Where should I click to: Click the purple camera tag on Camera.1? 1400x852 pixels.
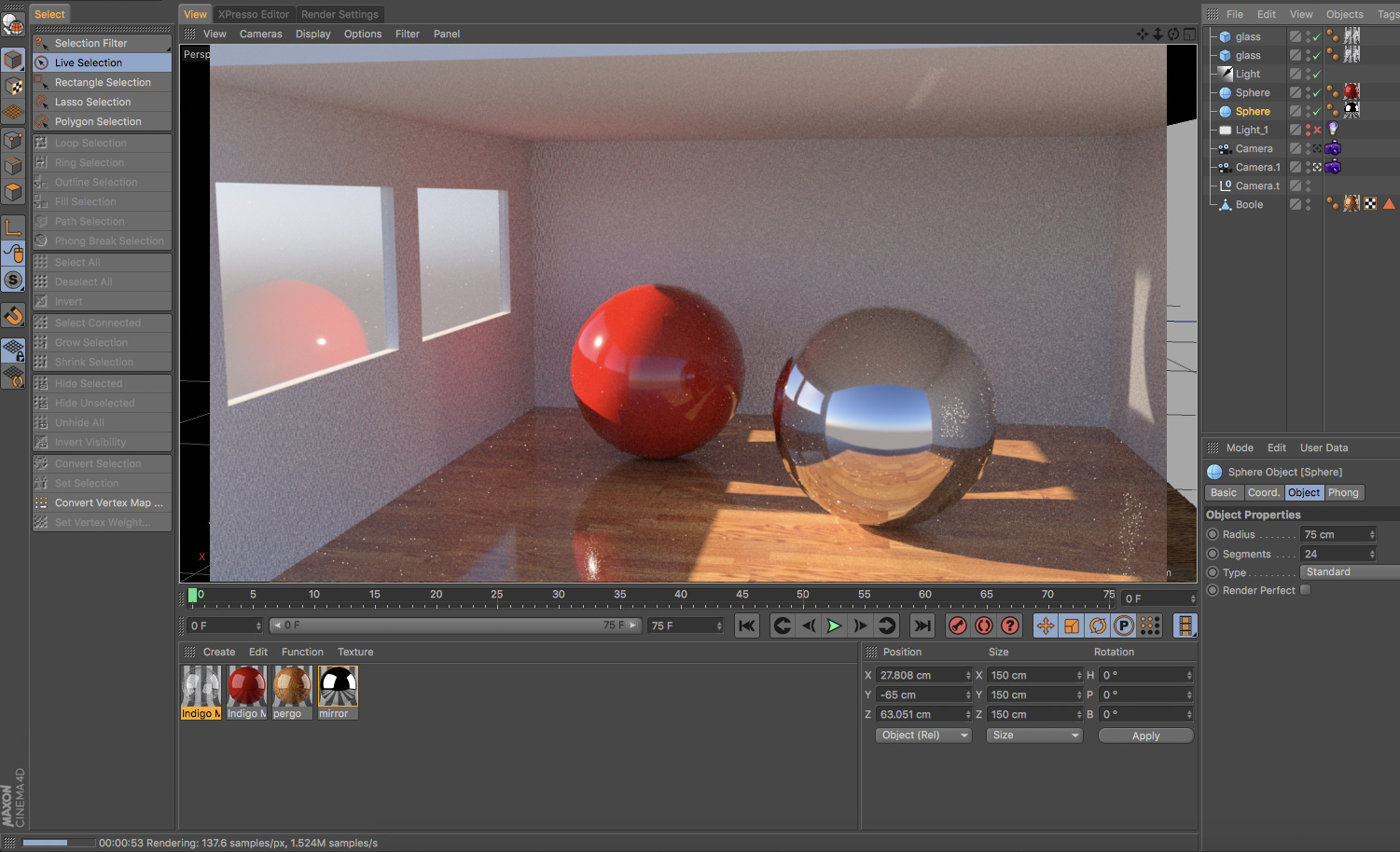pos(1333,167)
